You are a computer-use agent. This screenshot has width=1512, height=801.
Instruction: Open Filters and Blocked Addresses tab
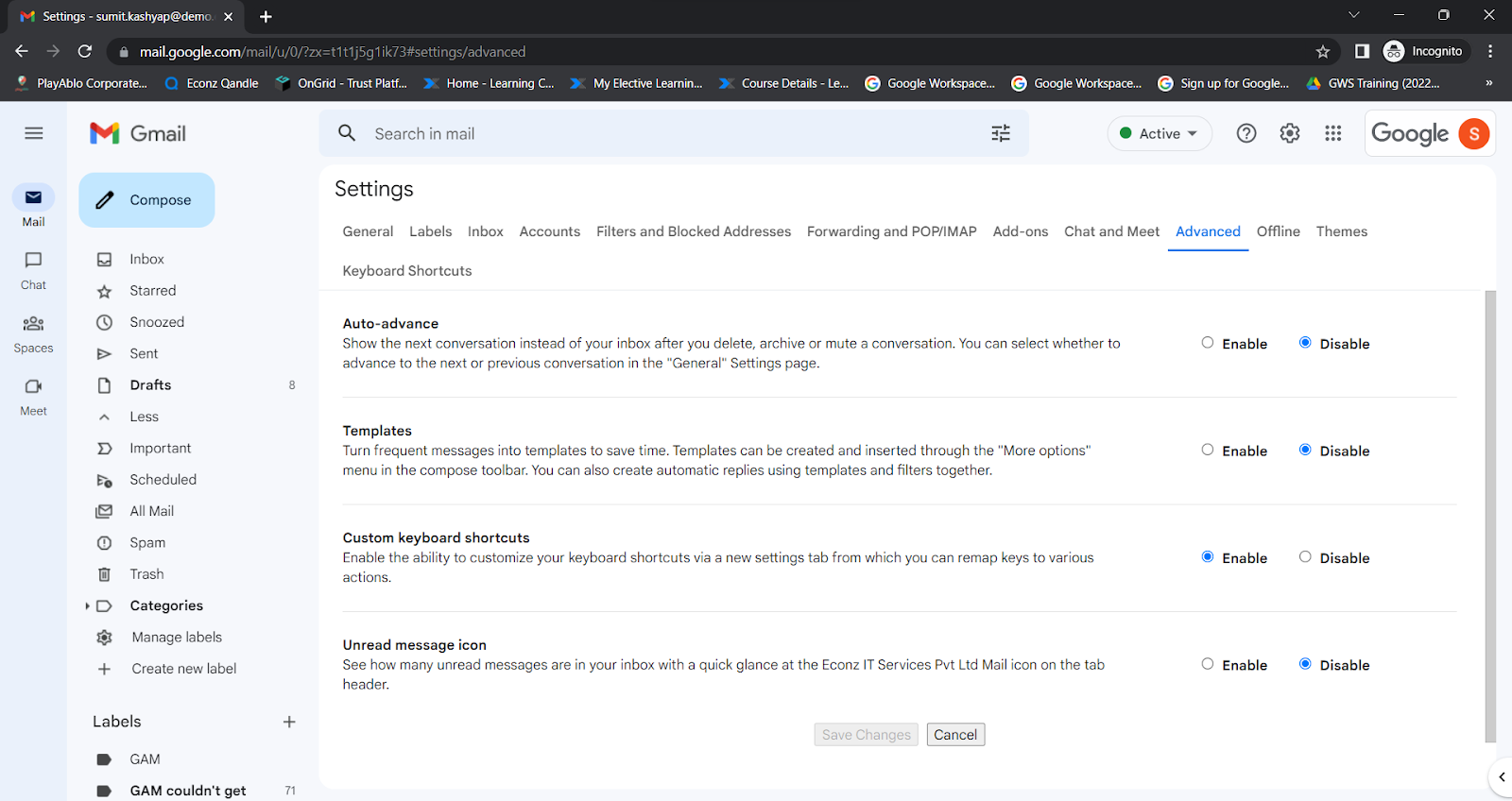694,231
